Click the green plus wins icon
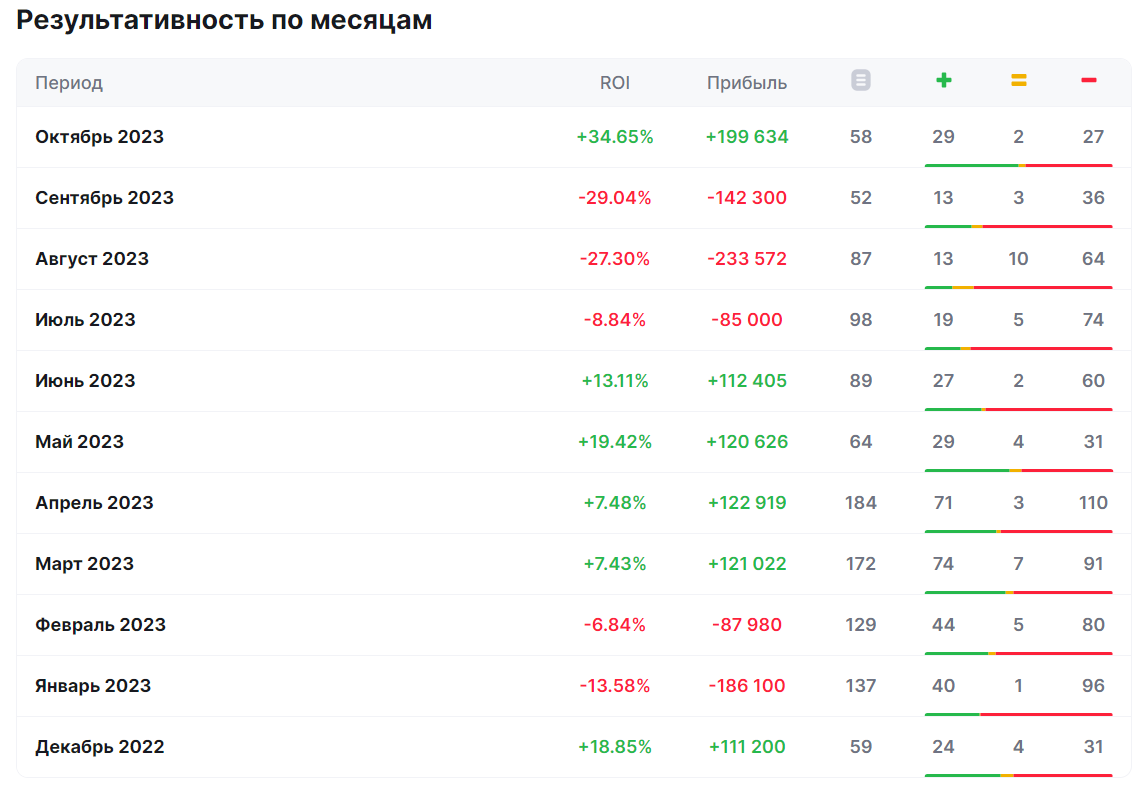Image resolution: width=1137 pixels, height=799 pixels. 943,80
